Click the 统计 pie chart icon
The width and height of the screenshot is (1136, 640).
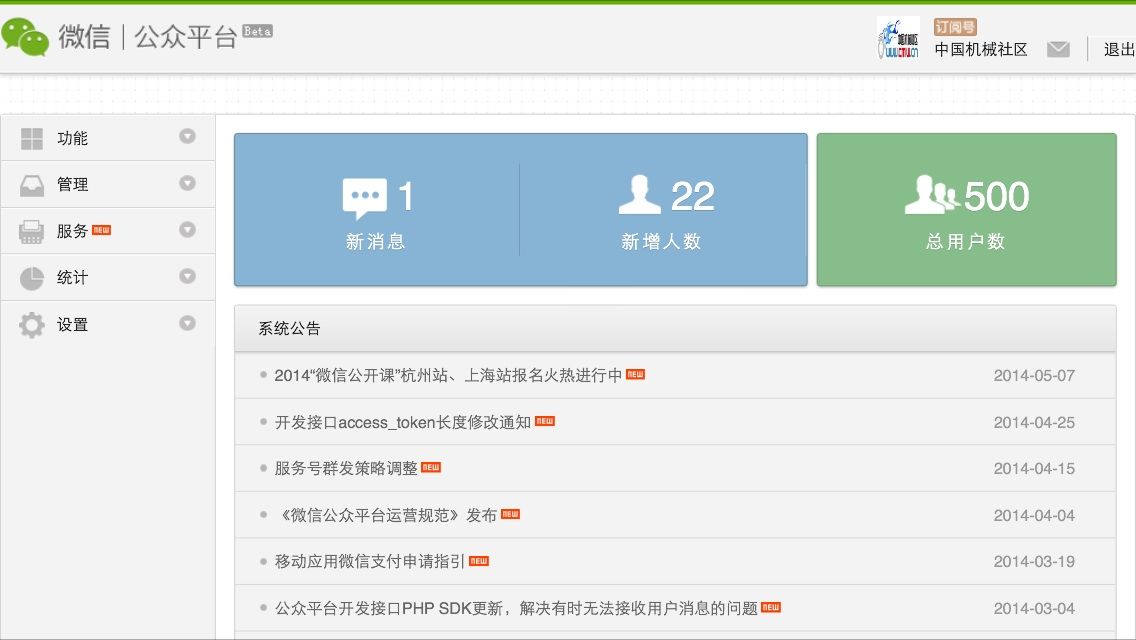pyautogui.click(x=32, y=278)
